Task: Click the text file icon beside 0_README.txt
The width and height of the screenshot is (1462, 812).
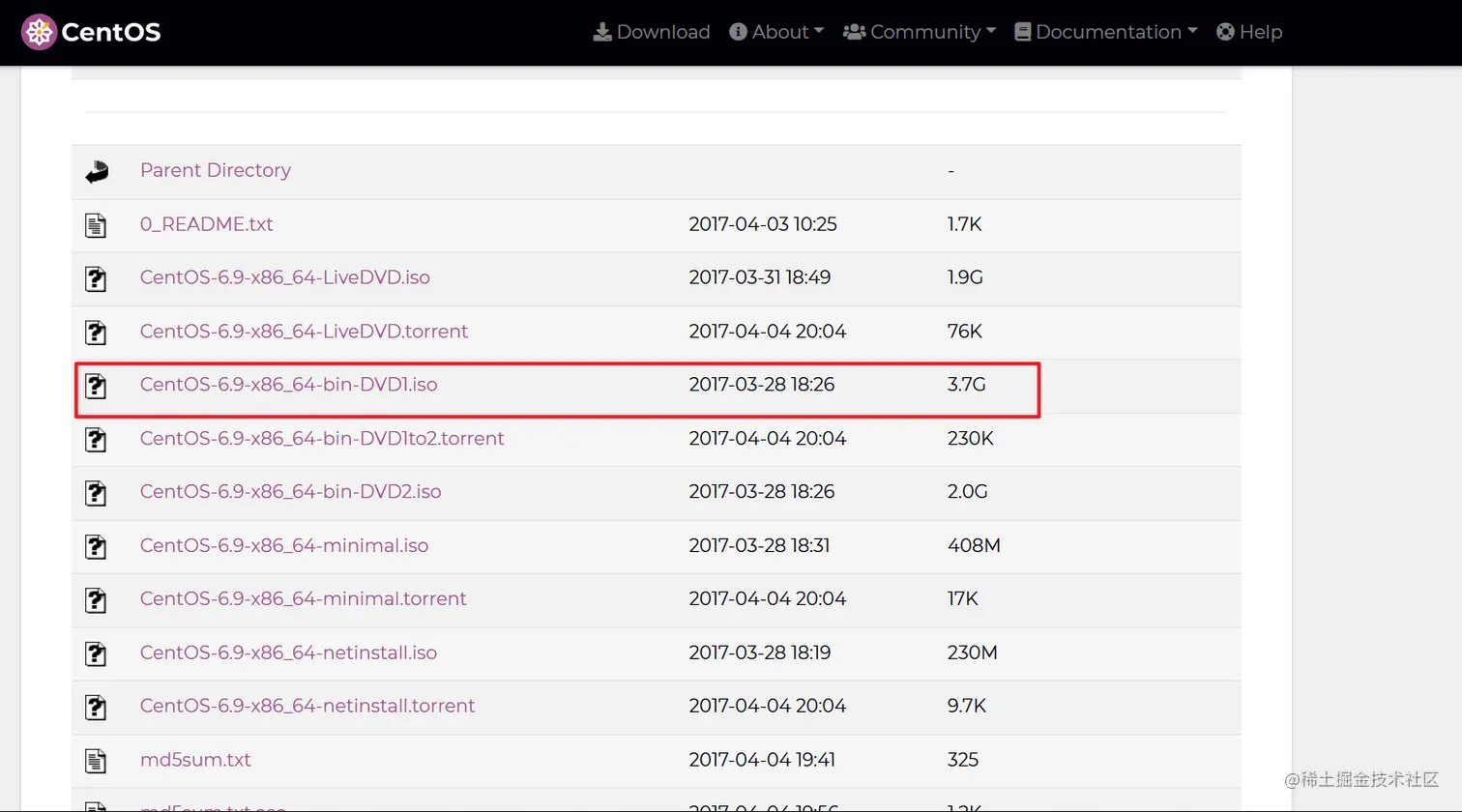Action: click(96, 225)
